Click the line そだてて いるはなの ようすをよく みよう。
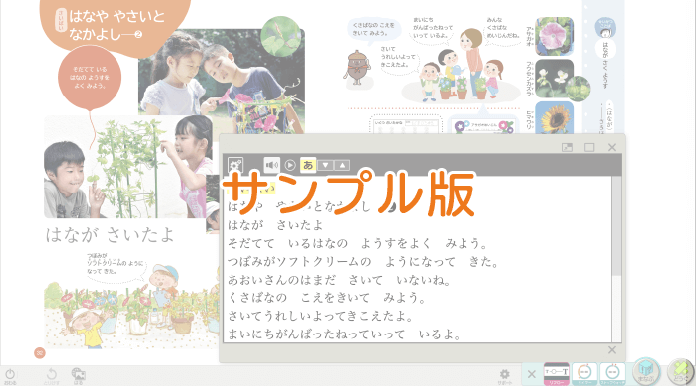Screen dimensions: 696x386 click(x=357, y=243)
